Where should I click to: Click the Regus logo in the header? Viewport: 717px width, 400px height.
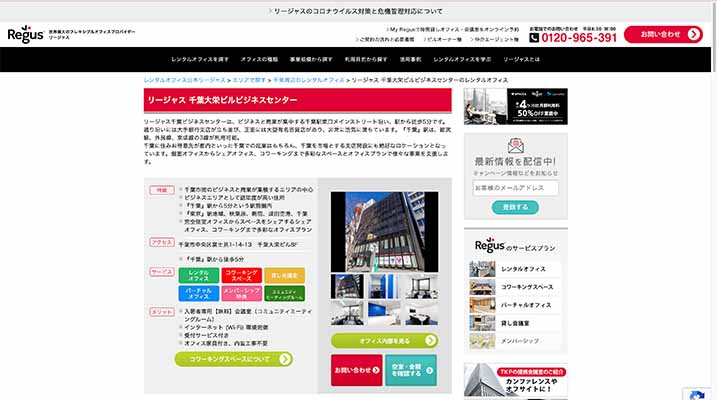pos(26,34)
